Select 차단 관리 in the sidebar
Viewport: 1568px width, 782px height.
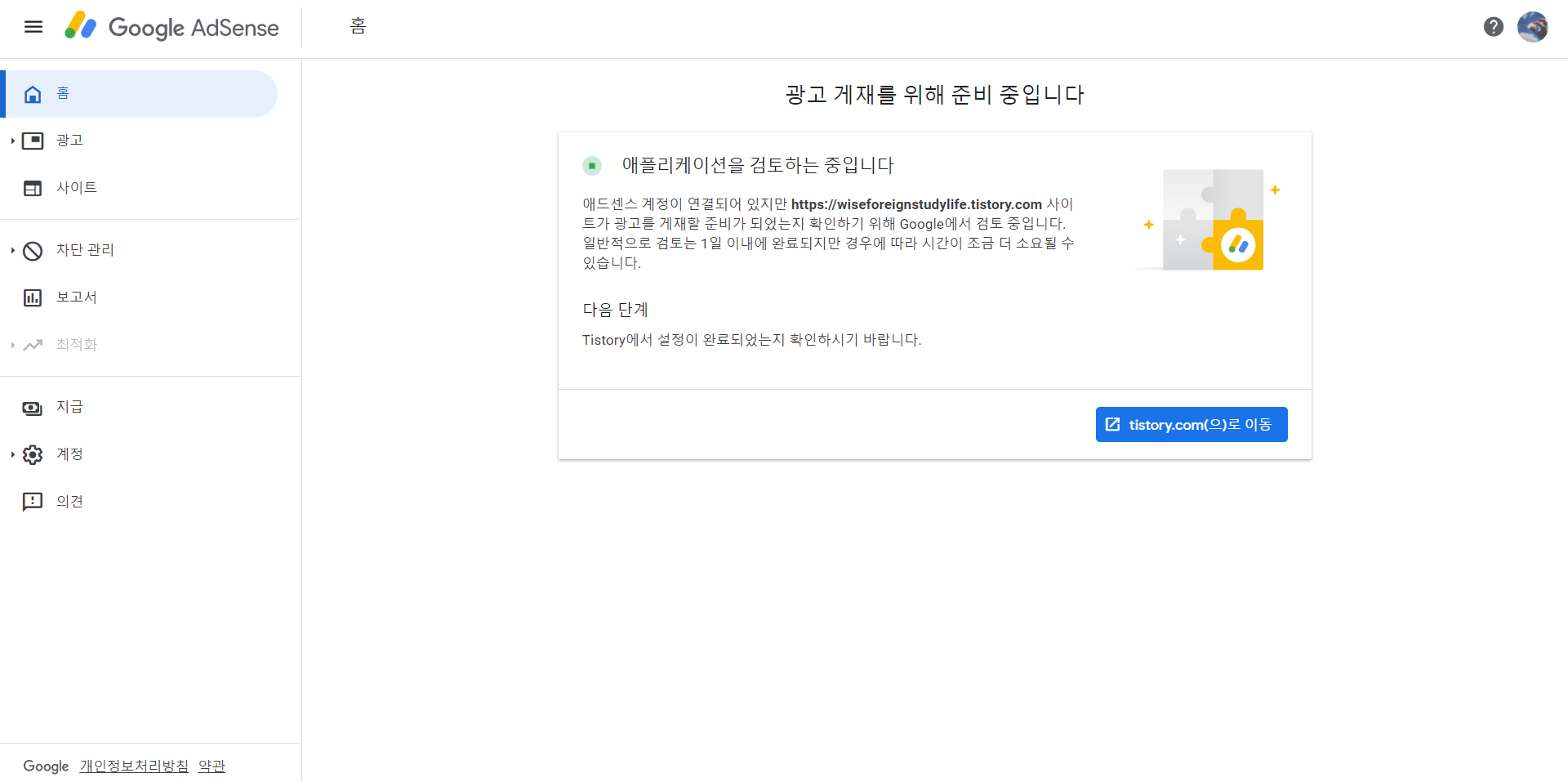pyautogui.click(x=140, y=250)
